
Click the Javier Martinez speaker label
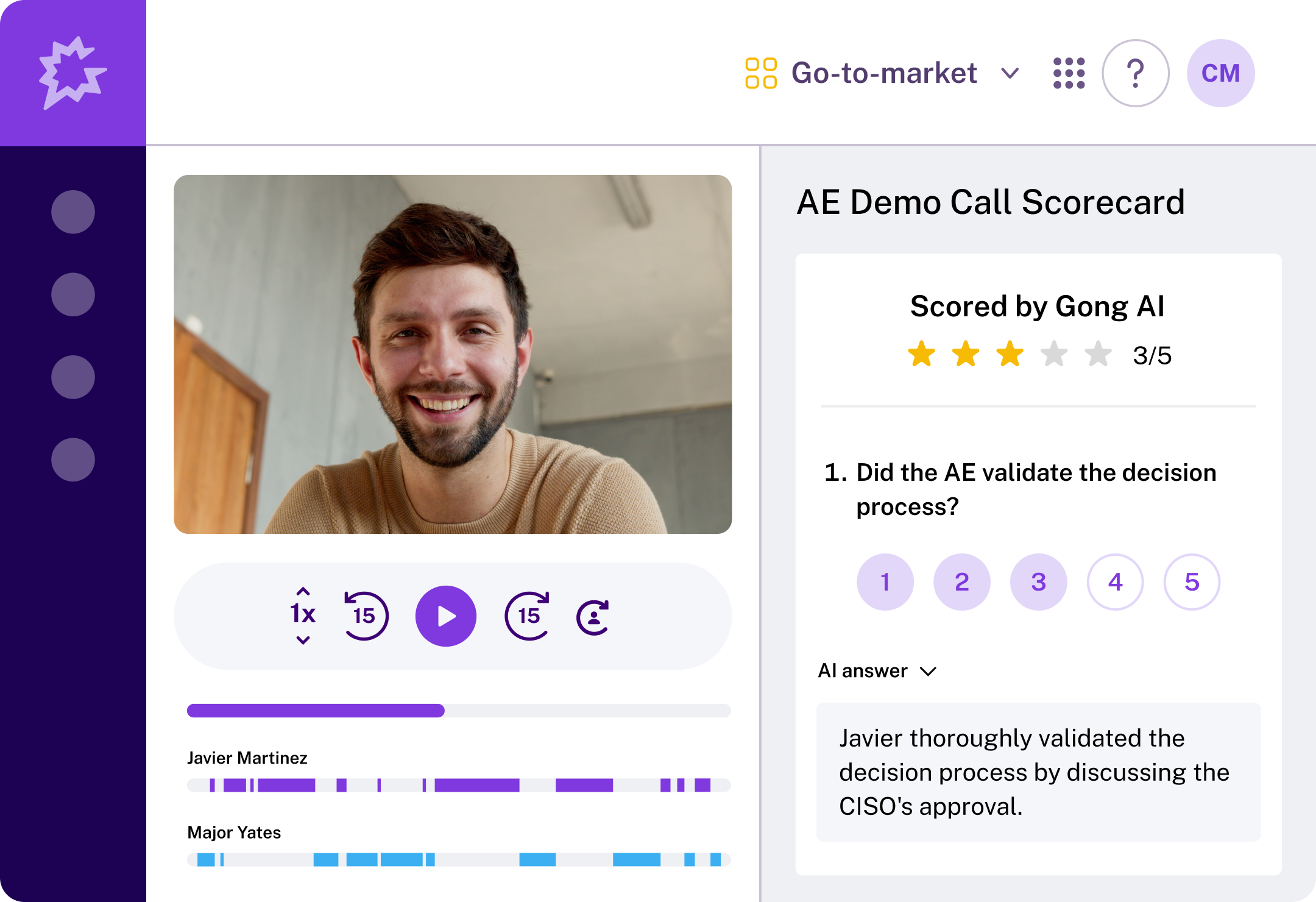coord(247,758)
